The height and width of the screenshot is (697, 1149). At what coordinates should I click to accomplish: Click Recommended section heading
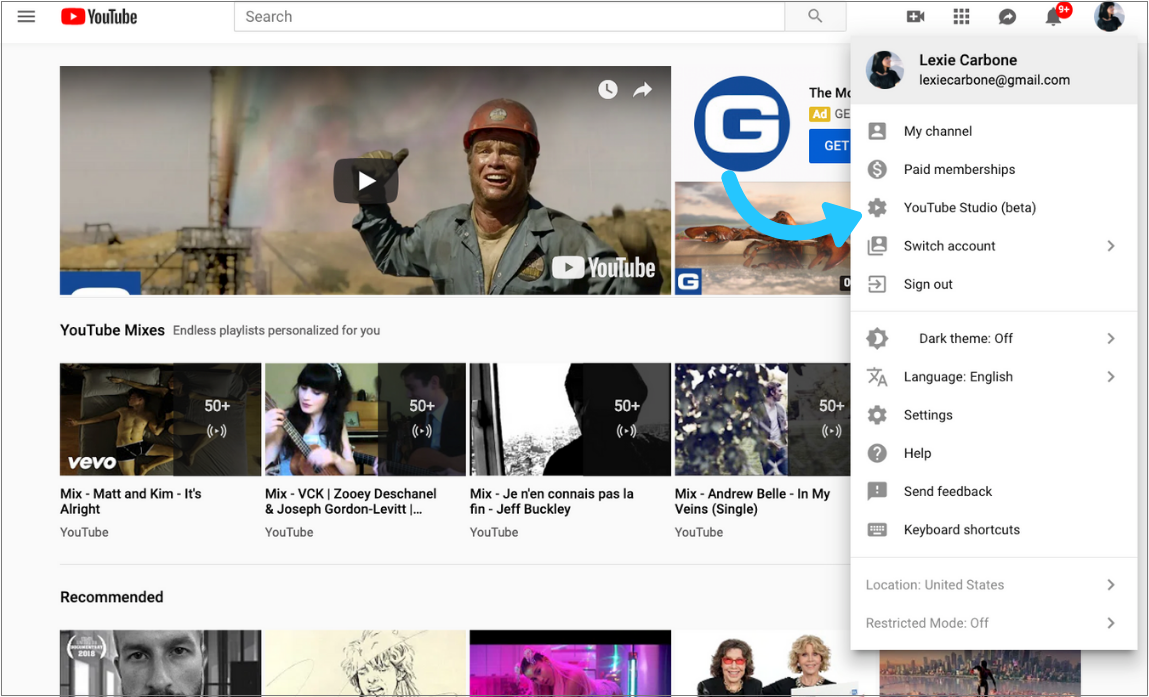tap(111, 597)
